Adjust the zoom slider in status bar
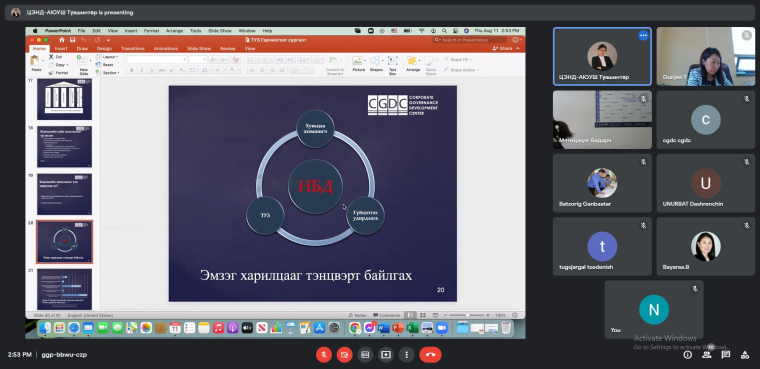The width and height of the screenshot is (760, 369). [x=468, y=315]
